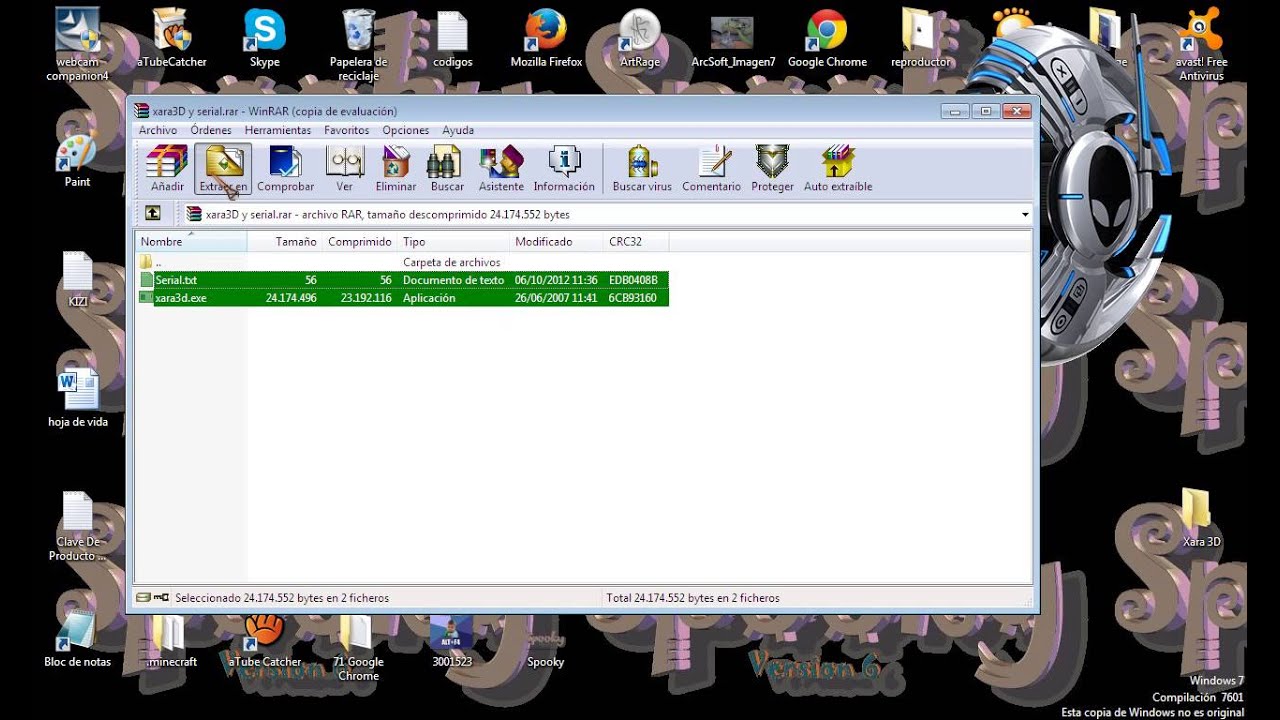This screenshot has width=1280, height=720.
Task: Click CRC32 value 6CB93160
Action: coord(632,298)
